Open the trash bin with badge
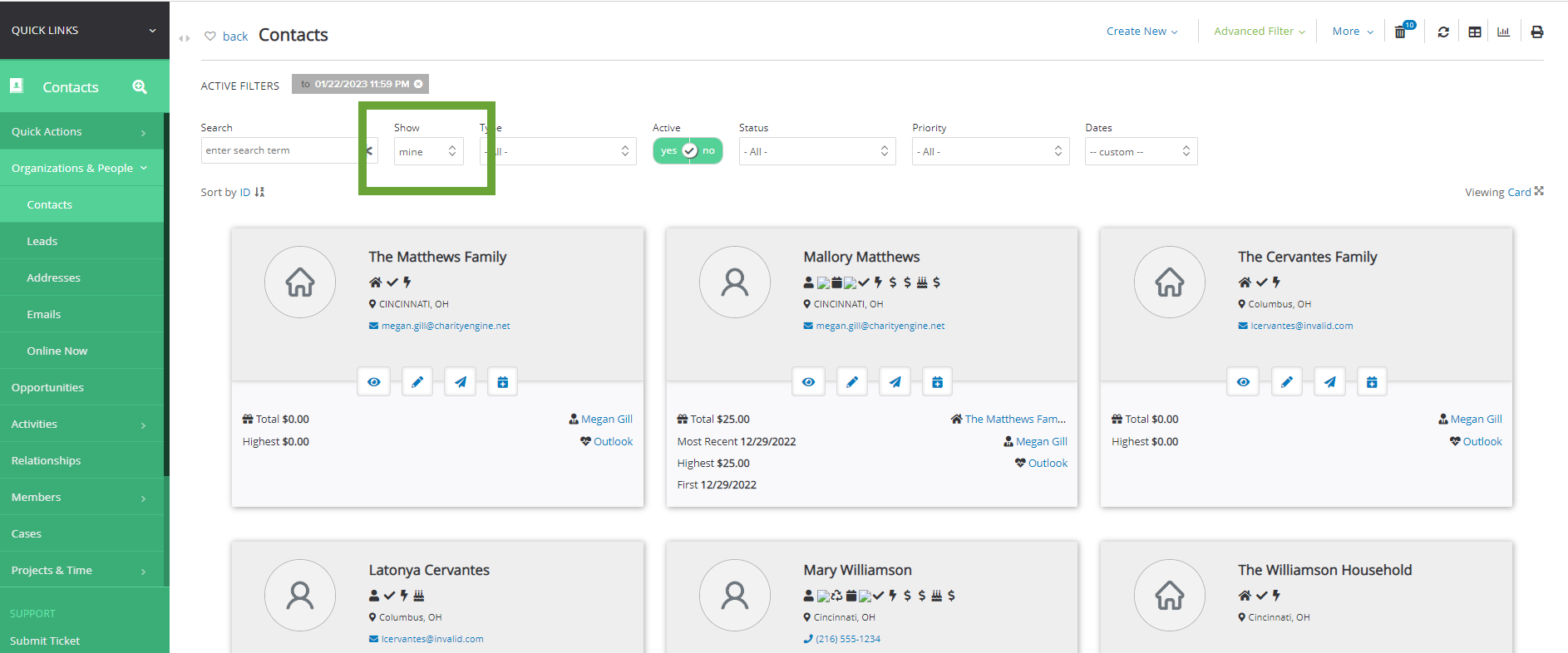This screenshot has width=1568, height=653. [1402, 32]
